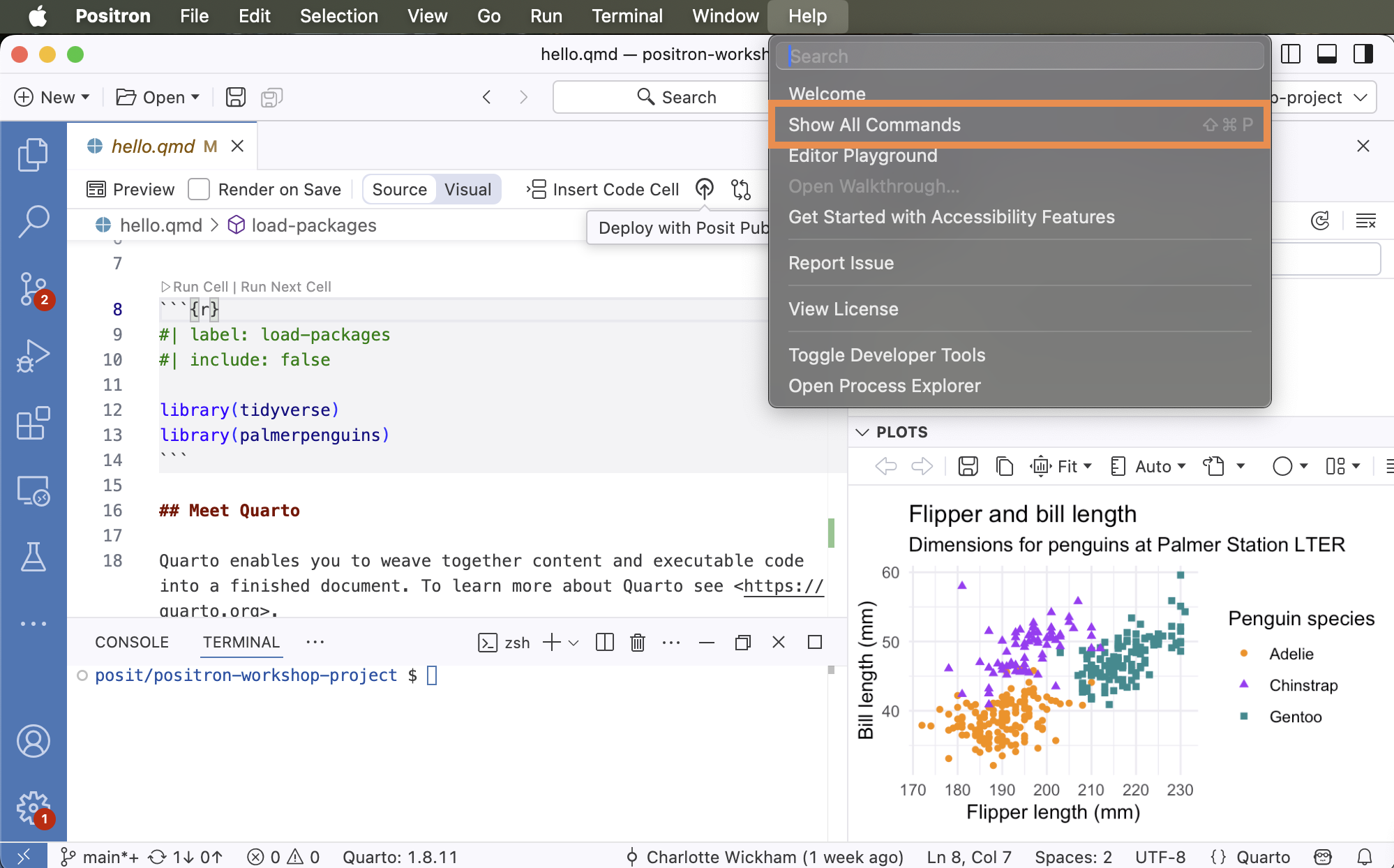1394x868 pixels.
Task: Click Insert Code Cell button
Action: tap(603, 189)
